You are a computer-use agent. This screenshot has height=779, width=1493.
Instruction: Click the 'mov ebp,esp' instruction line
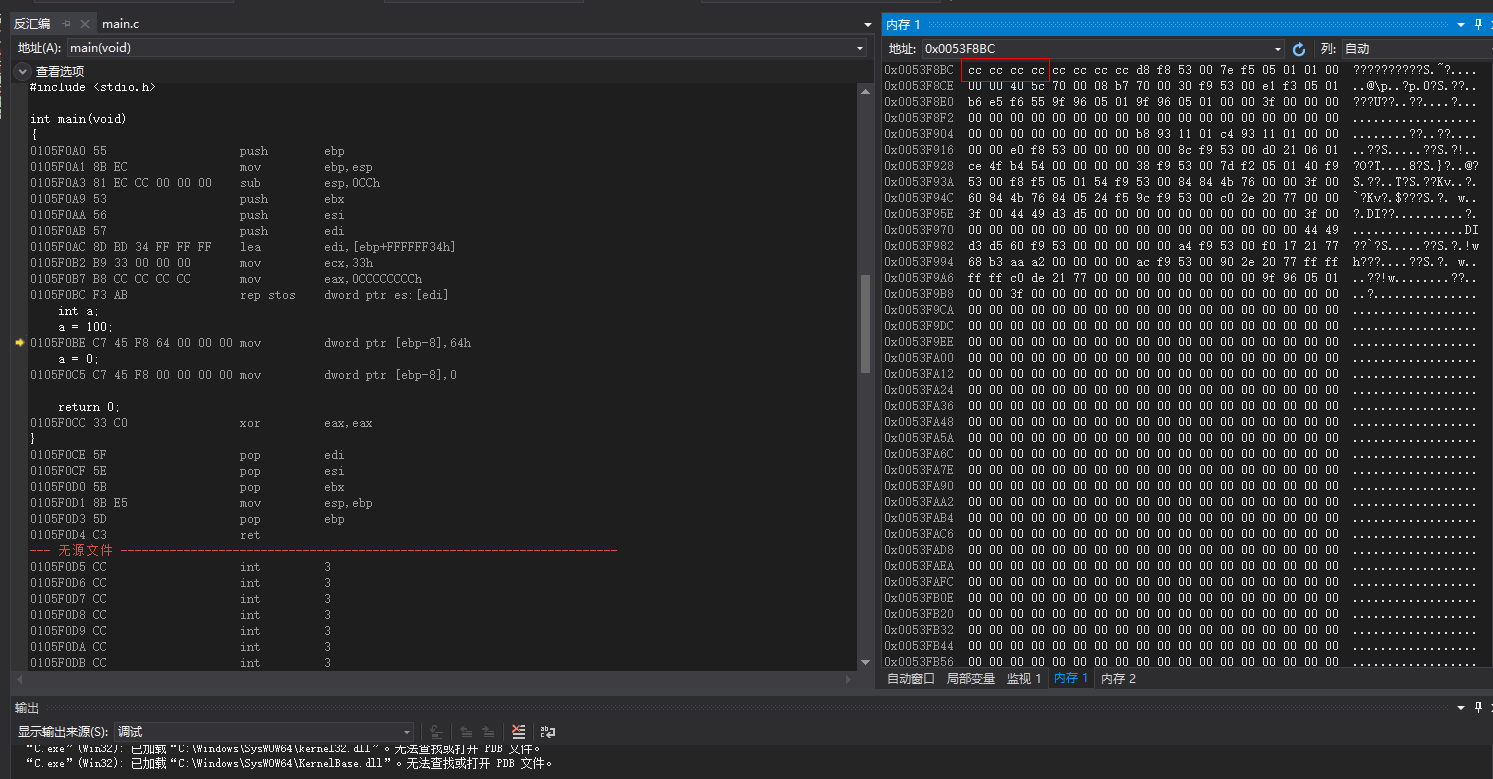pyautogui.click(x=201, y=167)
